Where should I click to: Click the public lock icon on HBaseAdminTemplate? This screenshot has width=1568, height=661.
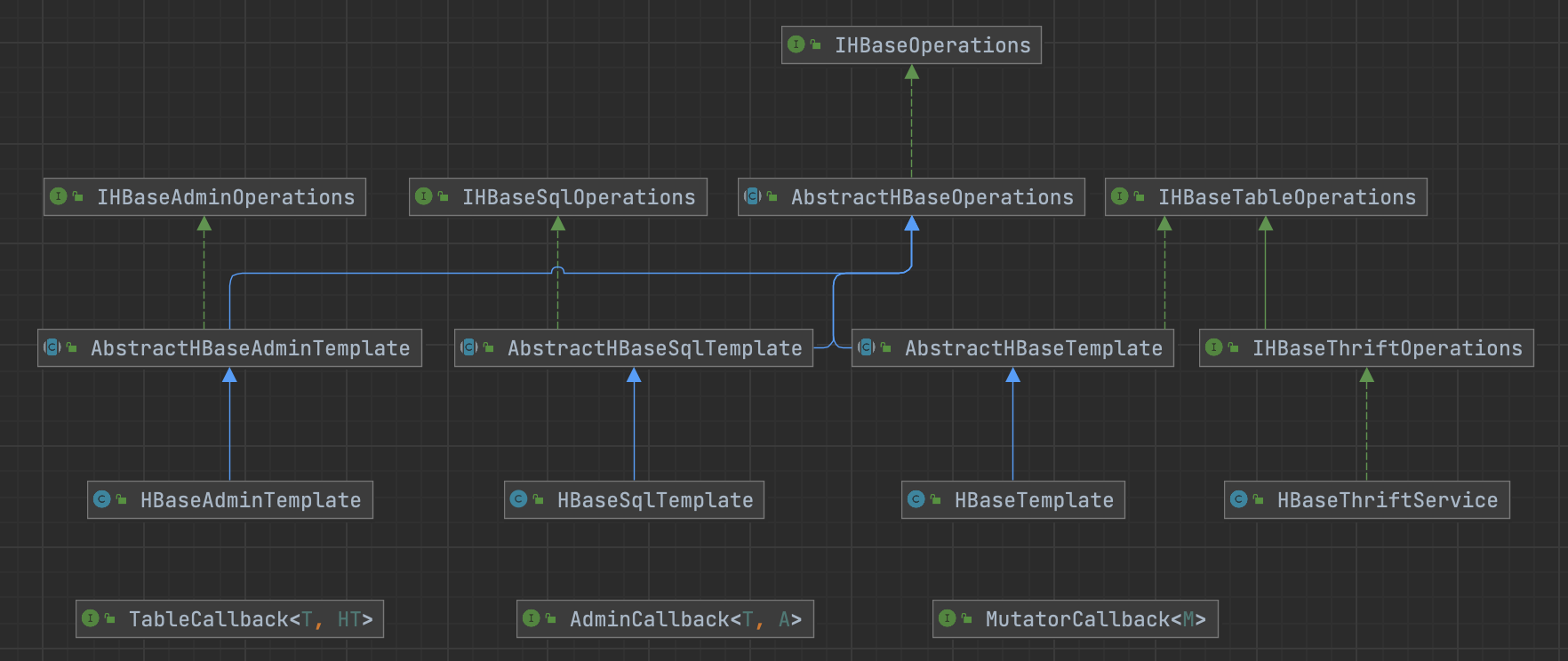click(121, 499)
